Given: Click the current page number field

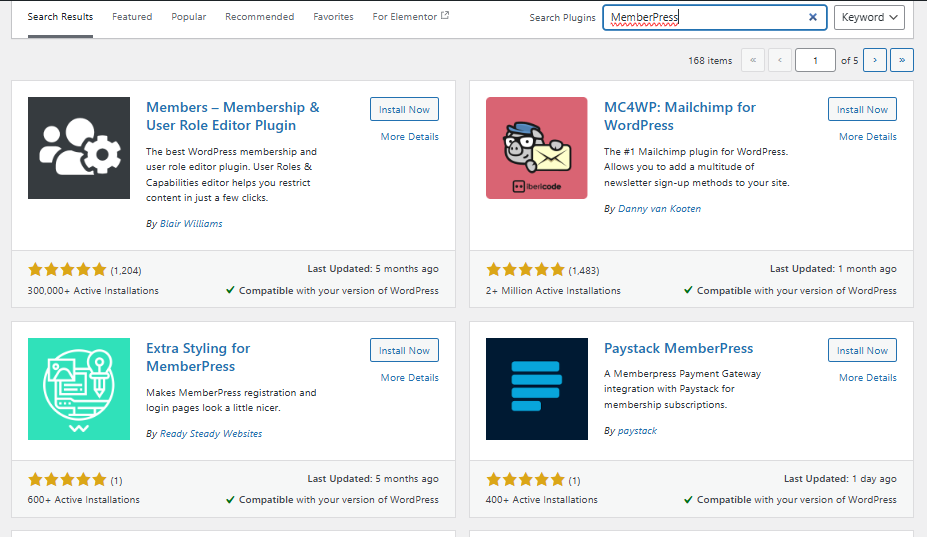Looking at the screenshot, I should pos(815,60).
